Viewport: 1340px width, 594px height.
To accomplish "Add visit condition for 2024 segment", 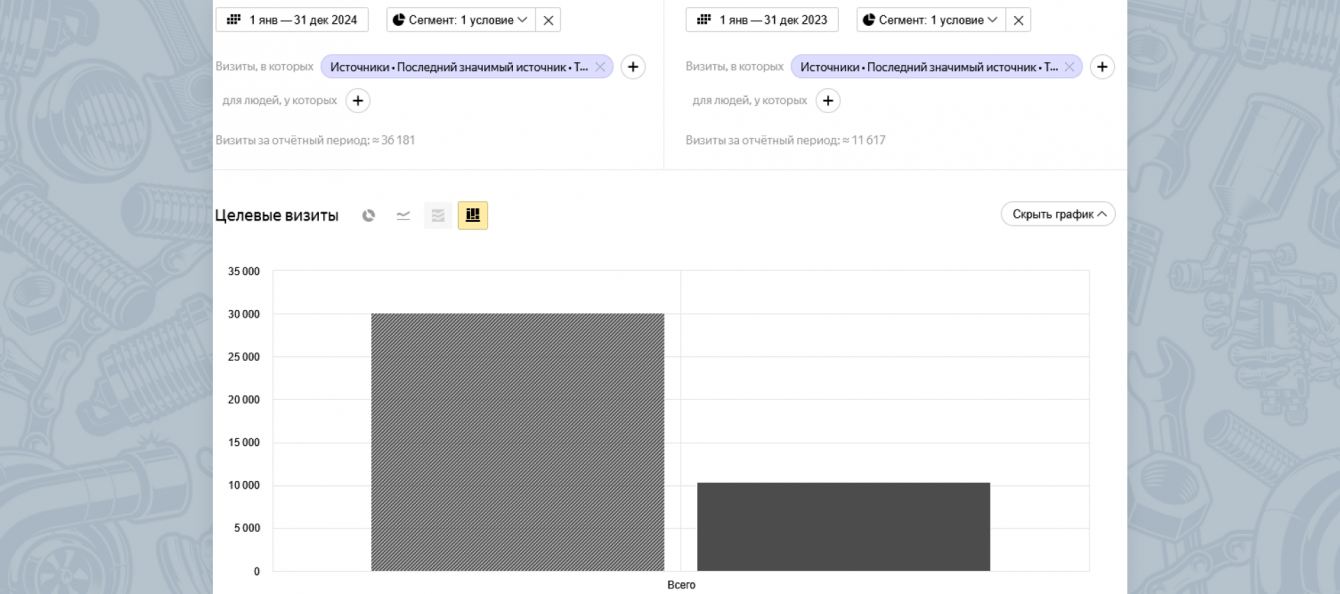I will click(x=633, y=67).
